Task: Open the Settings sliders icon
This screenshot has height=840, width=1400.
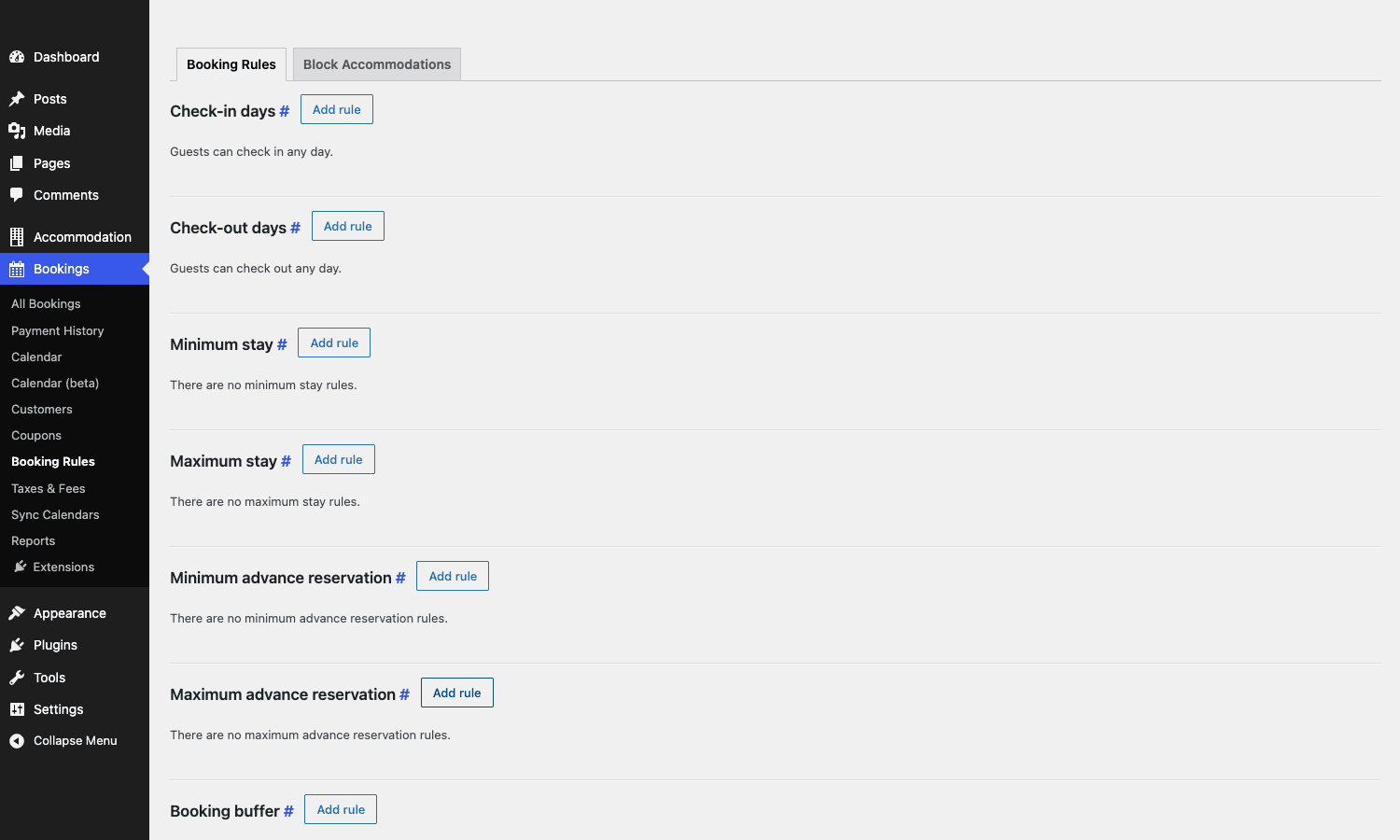Action: coord(17,709)
